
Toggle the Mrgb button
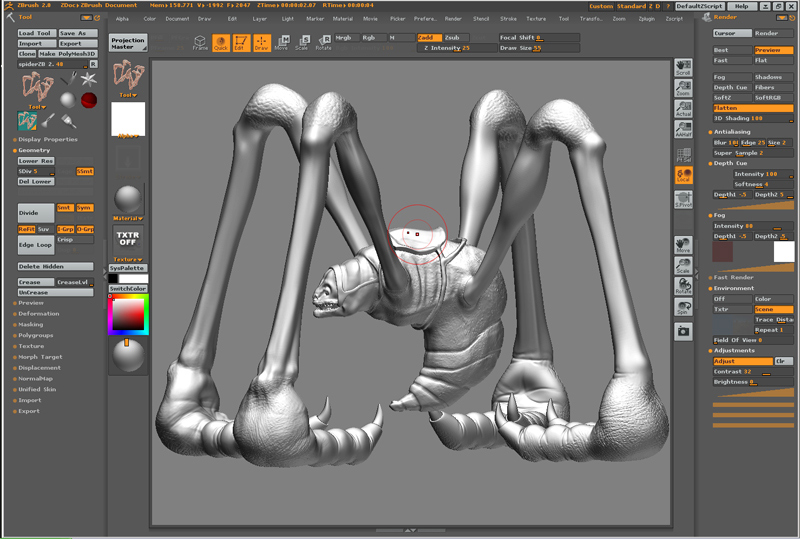tap(347, 37)
